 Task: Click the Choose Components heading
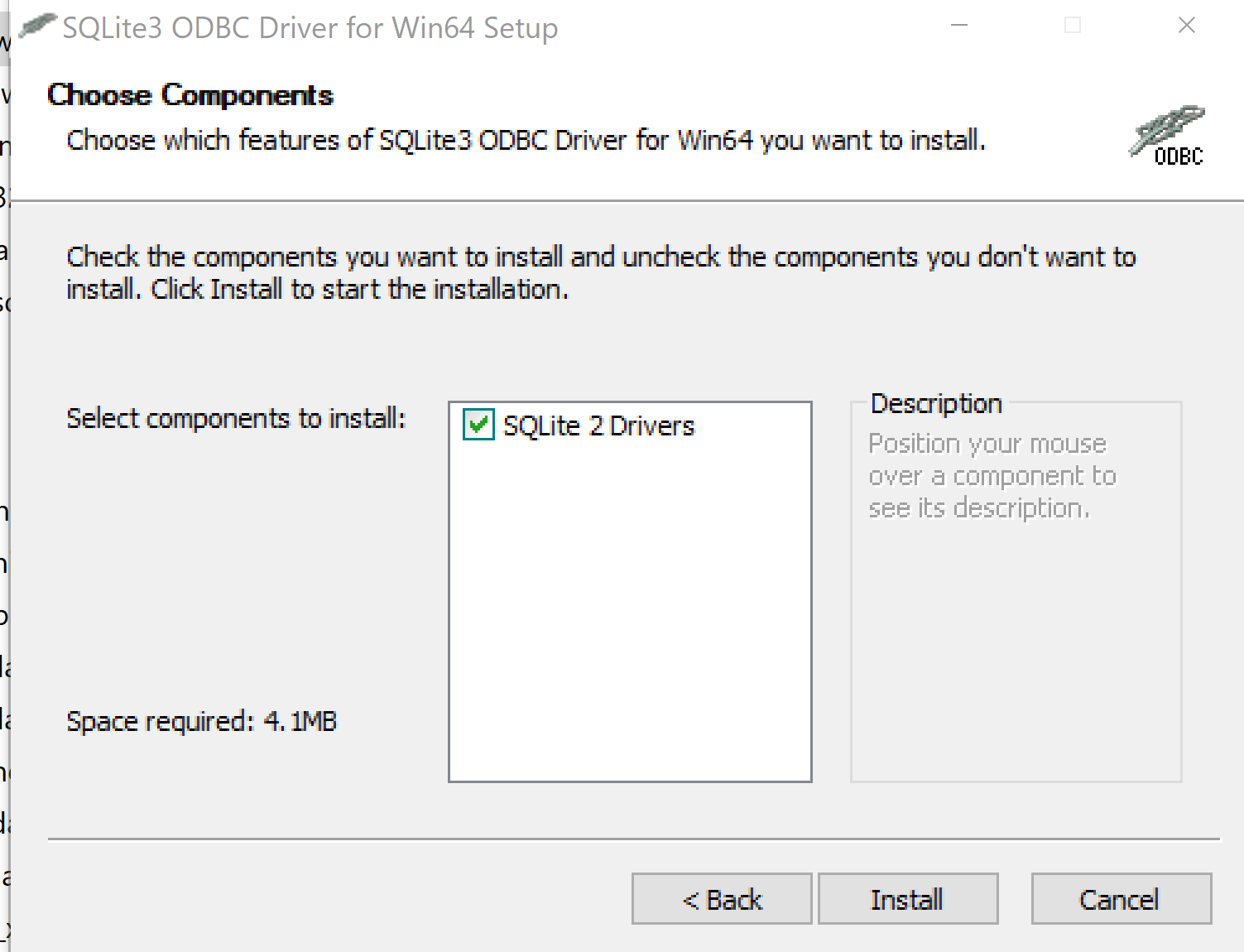(190, 94)
